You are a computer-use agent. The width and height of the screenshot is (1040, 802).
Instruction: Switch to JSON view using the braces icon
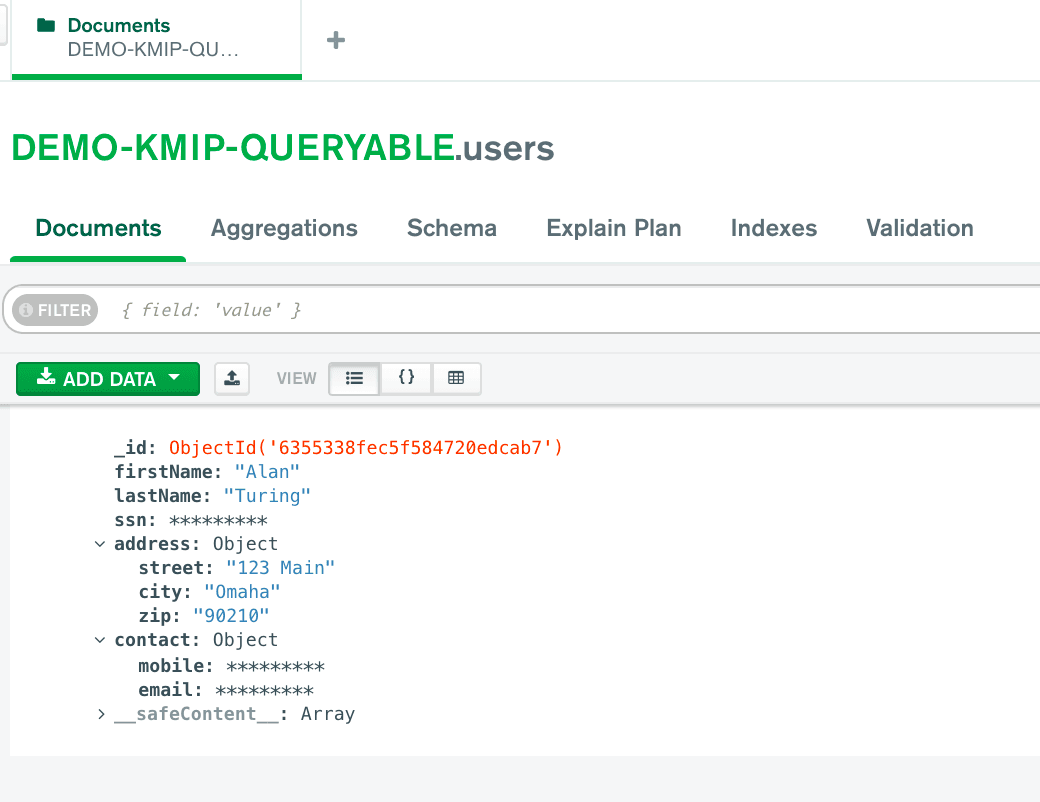405,378
